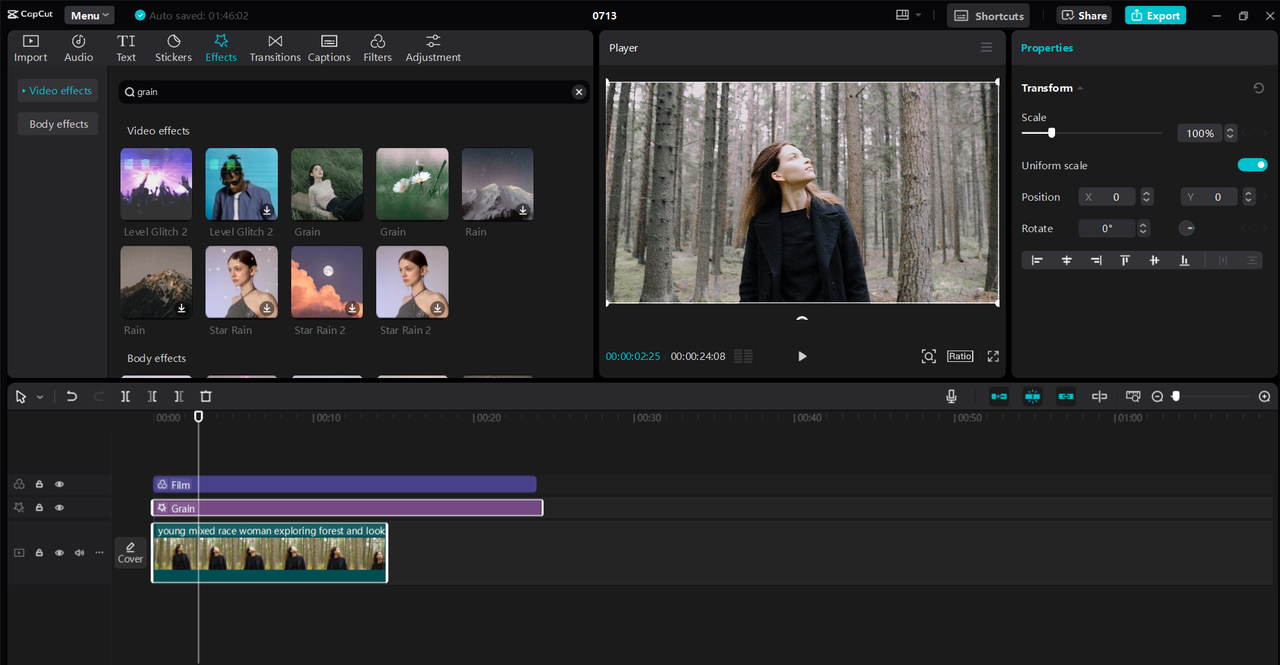Hide the Film filter track
This screenshot has height=665, width=1280.
59,484
